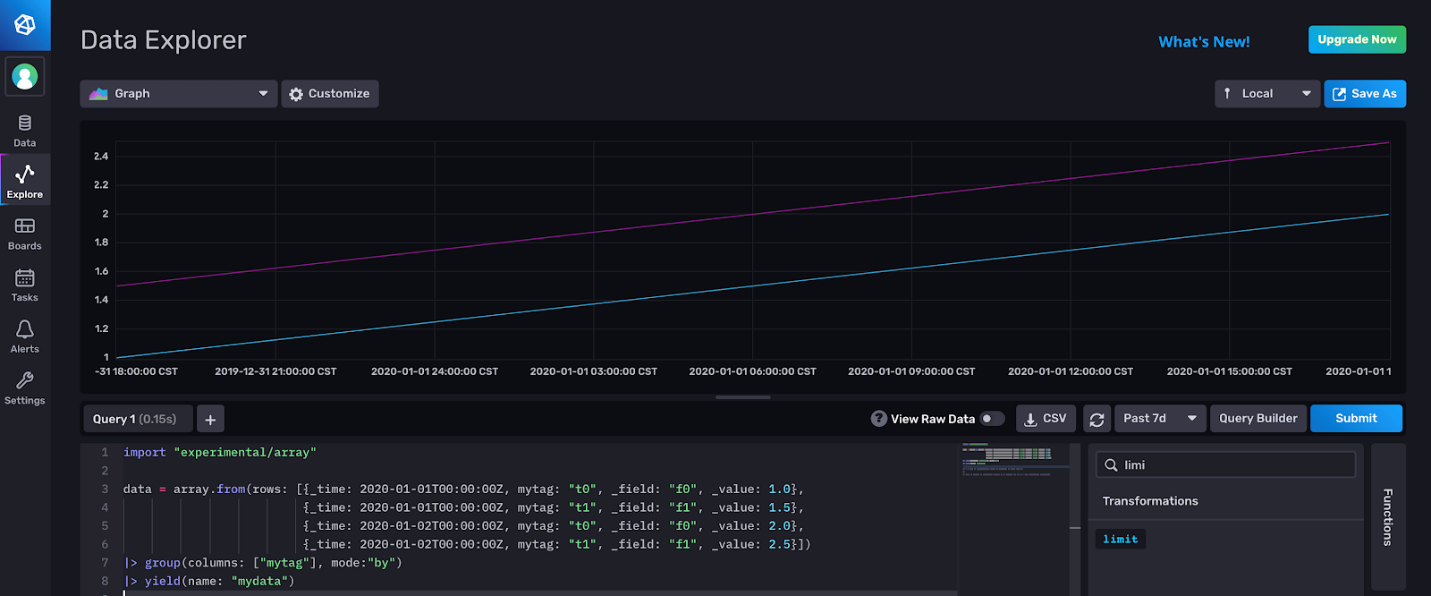The image size is (1431, 596).
Task: Expand the Past 7d time range dropdown
Action: 1159,418
